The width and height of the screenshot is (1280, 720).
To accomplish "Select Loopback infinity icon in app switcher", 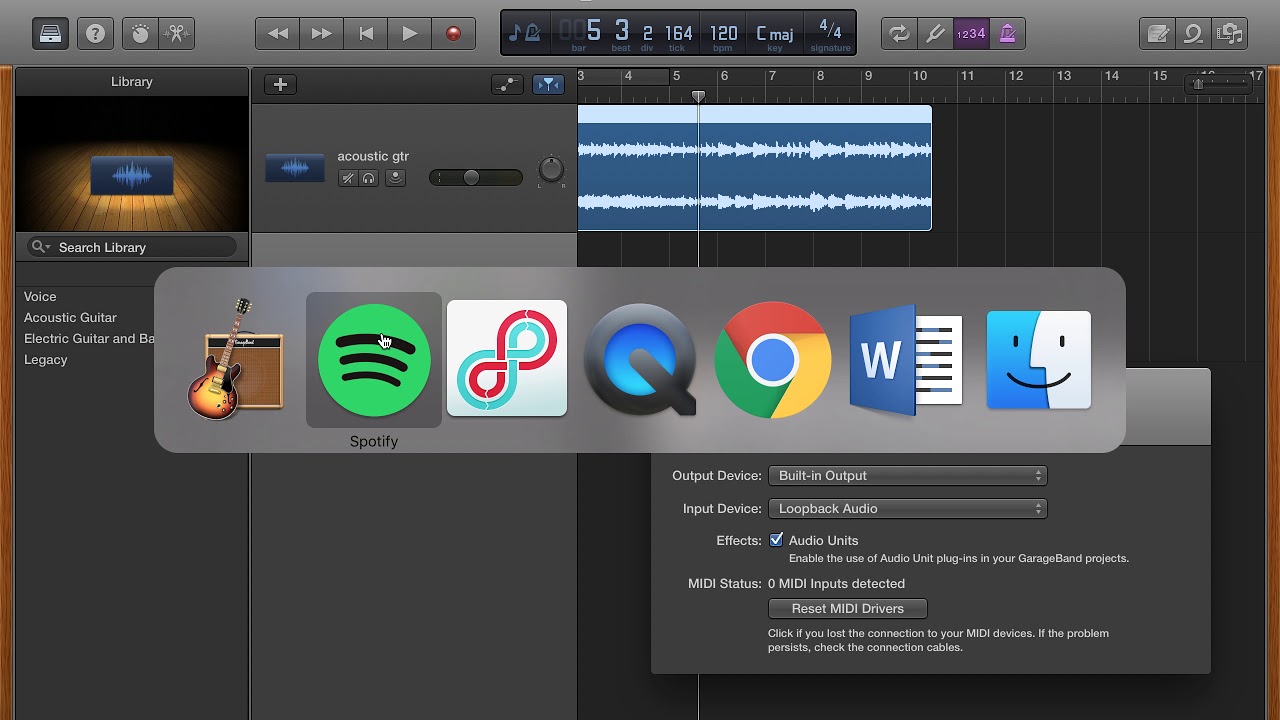I will pyautogui.click(x=507, y=358).
